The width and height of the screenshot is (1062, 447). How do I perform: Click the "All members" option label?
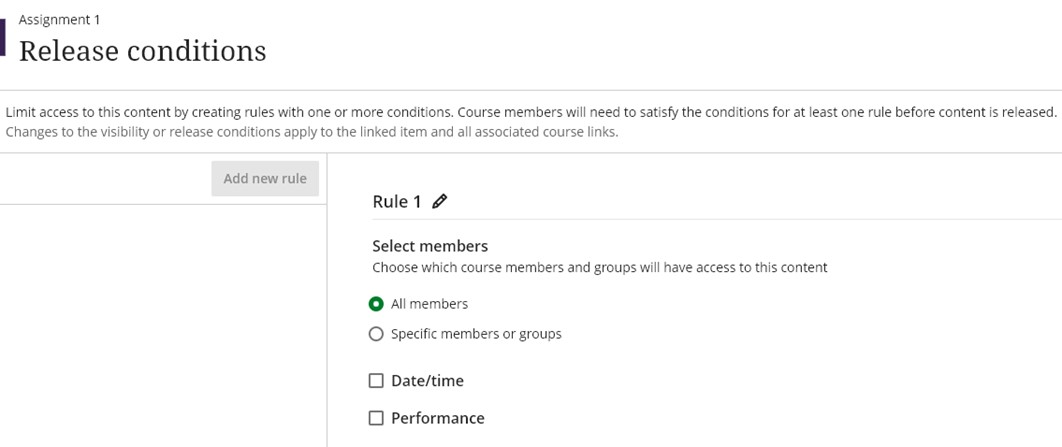(x=429, y=304)
